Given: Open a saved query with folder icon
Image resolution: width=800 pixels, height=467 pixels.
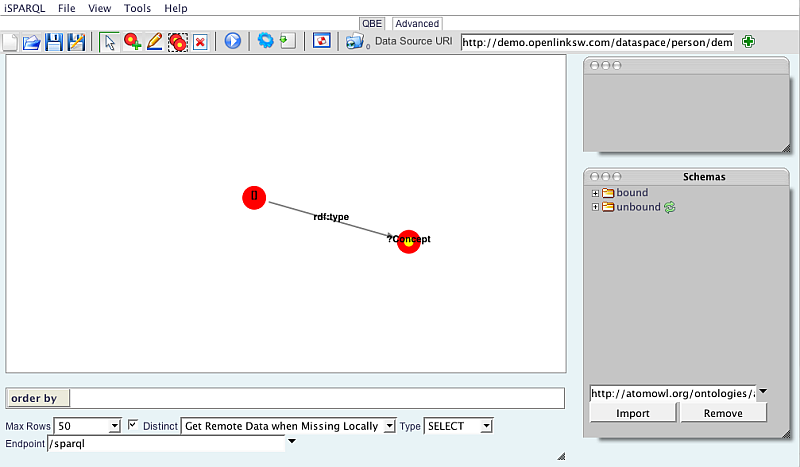Looking at the screenshot, I should pos(32,42).
